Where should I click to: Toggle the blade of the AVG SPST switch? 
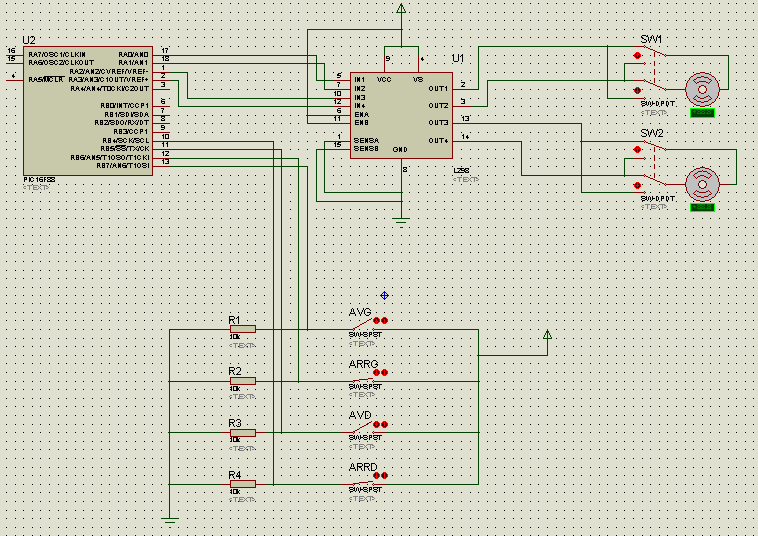pos(363,324)
